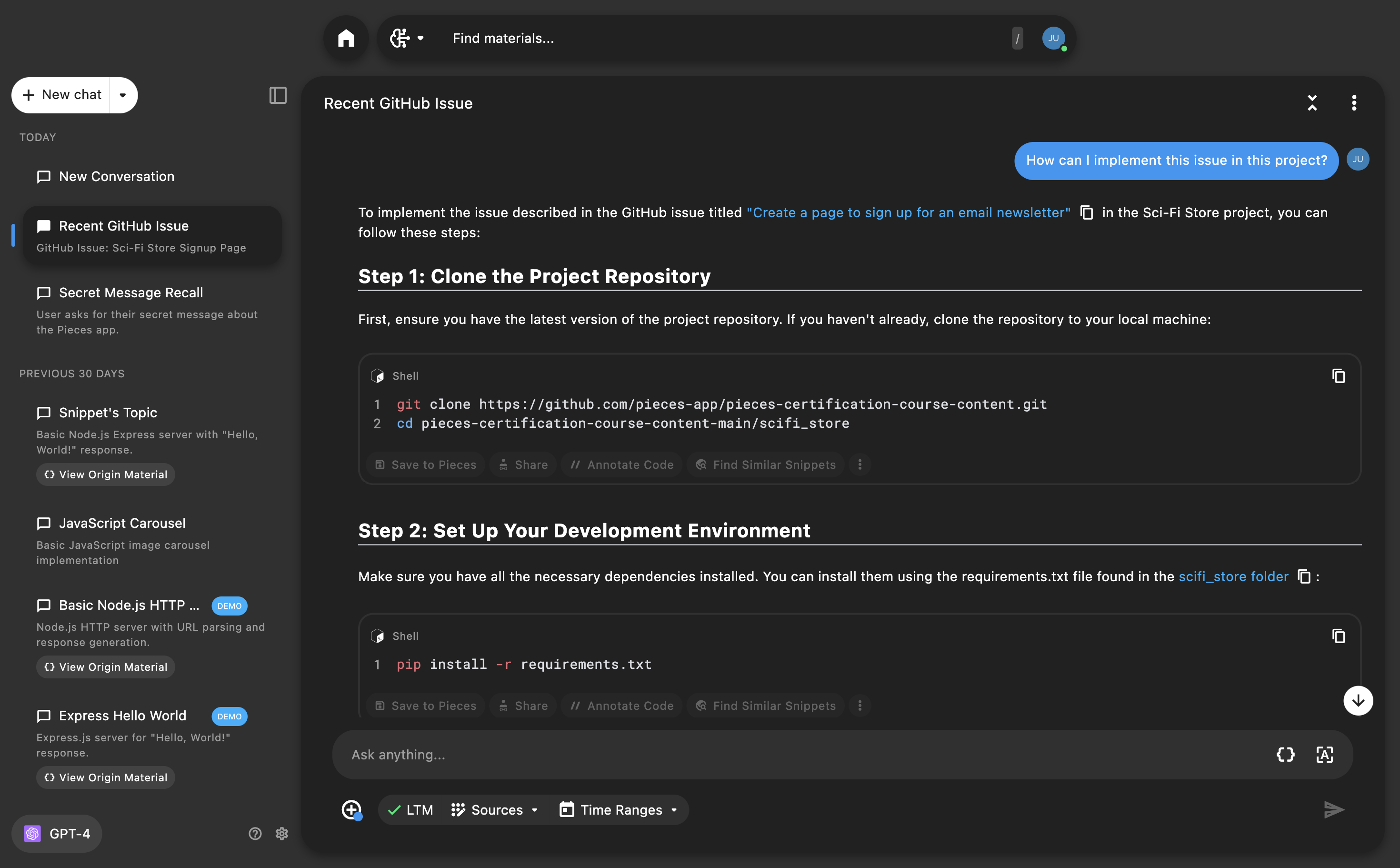The image size is (1400, 868).
Task: Send the message with the arrow icon
Action: (1333, 809)
